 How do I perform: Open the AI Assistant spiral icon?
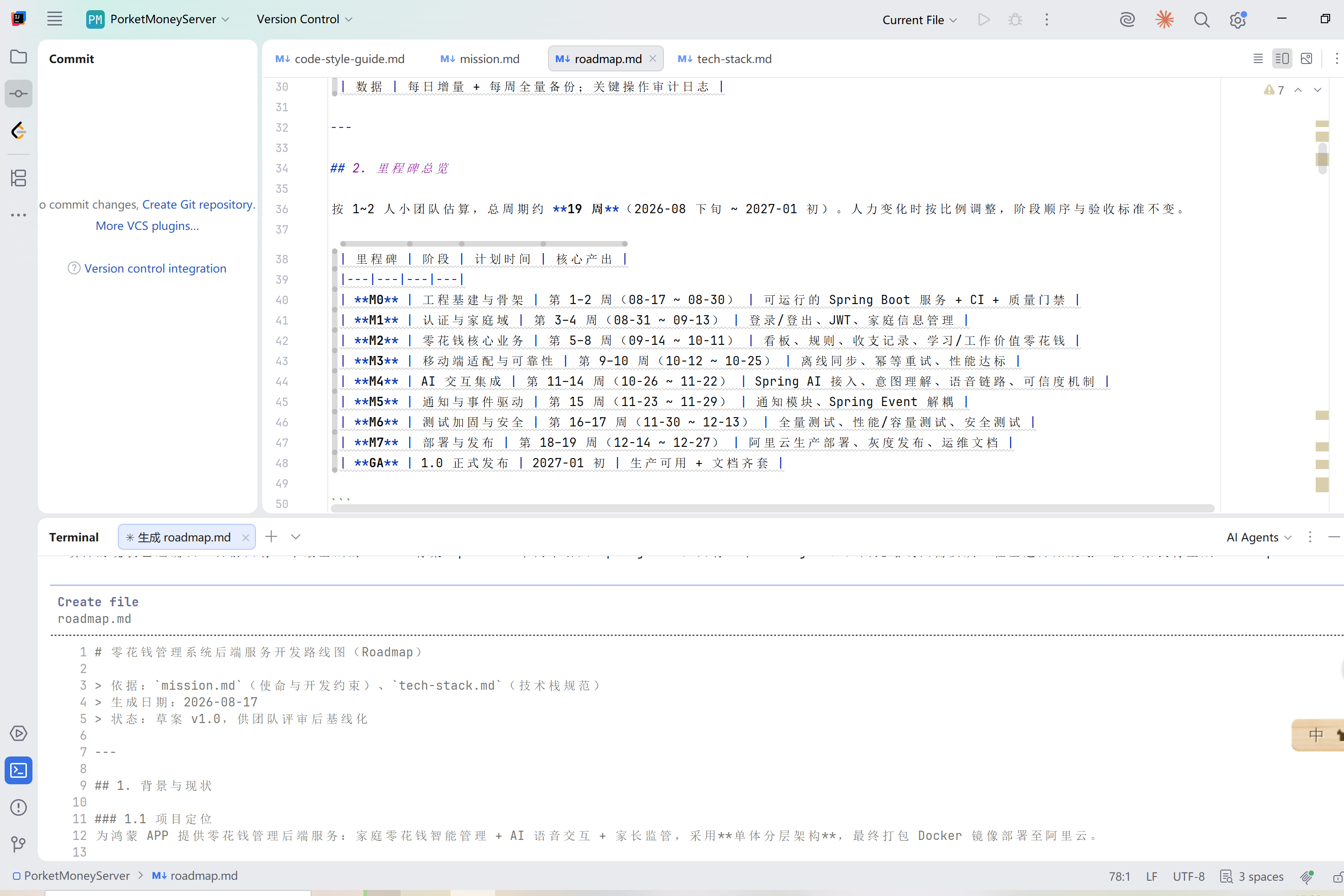1127,19
